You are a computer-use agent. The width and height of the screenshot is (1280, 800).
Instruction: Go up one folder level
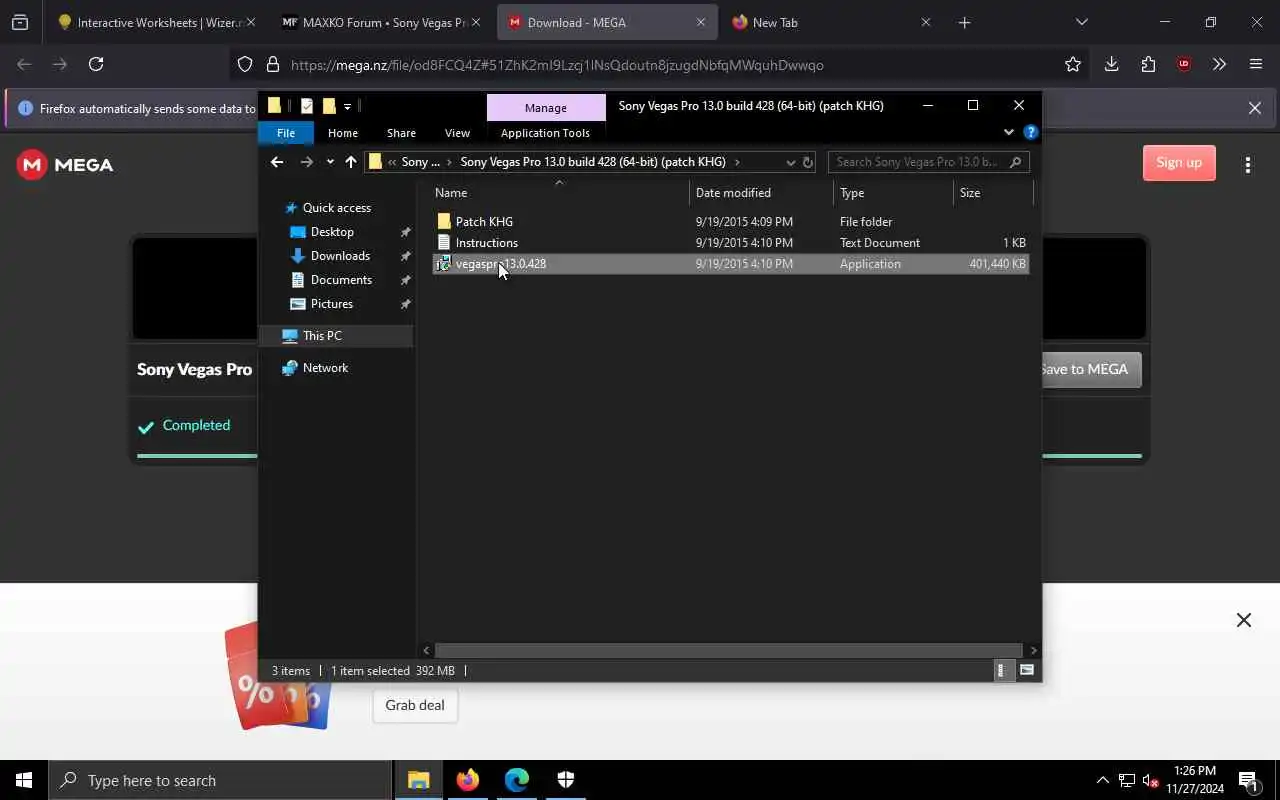[x=350, y=162]
